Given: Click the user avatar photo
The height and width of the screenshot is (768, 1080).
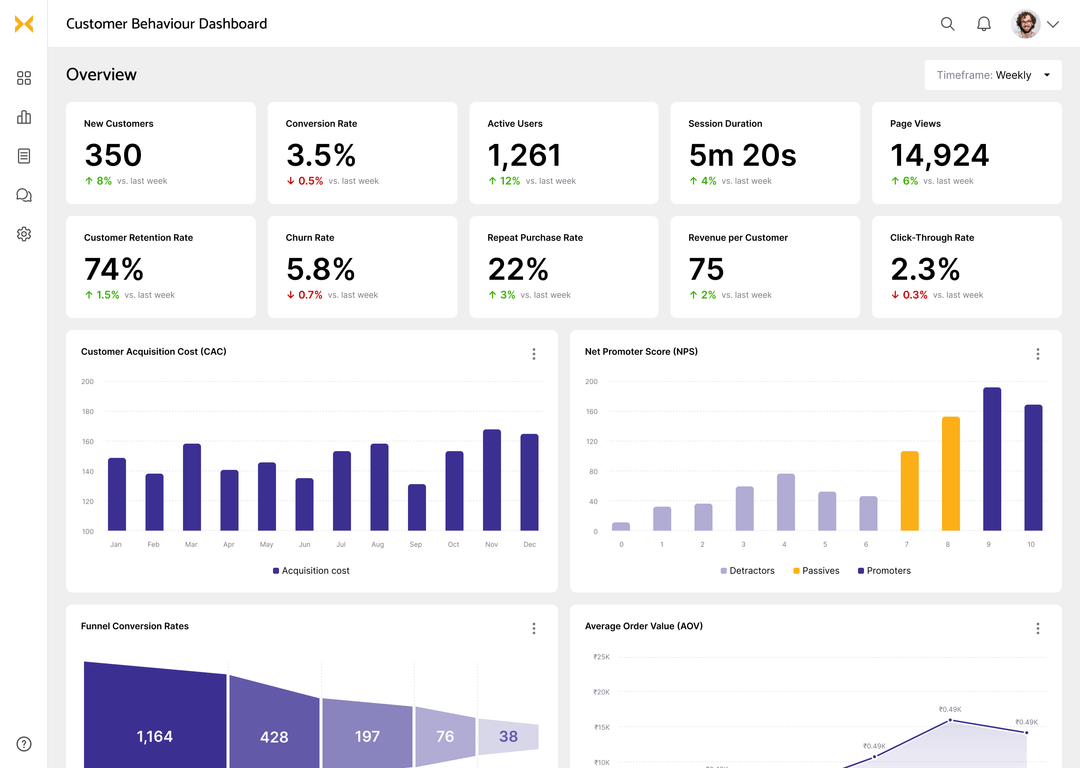Looking at the screenshot, I should (1026, 23).
